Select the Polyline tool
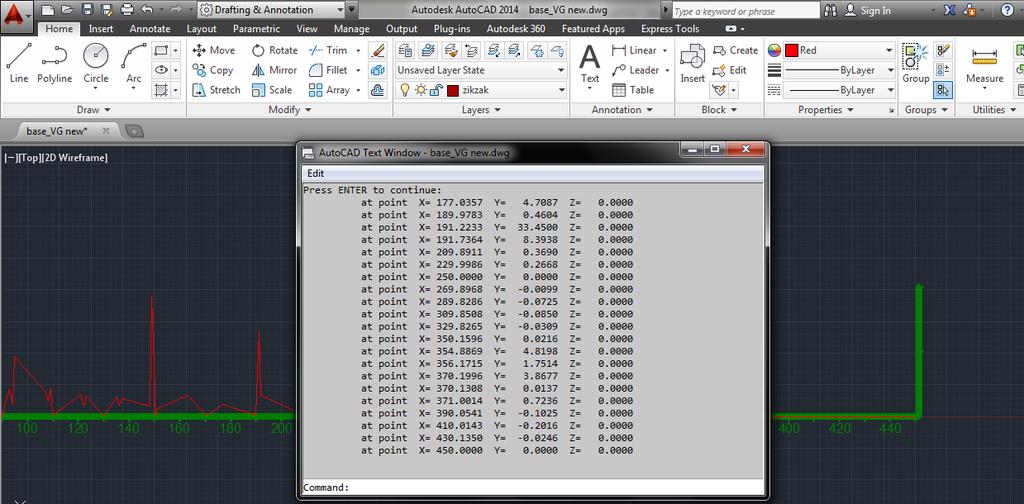This screenshot has width=1024, height=504. (x=54, y=64)
